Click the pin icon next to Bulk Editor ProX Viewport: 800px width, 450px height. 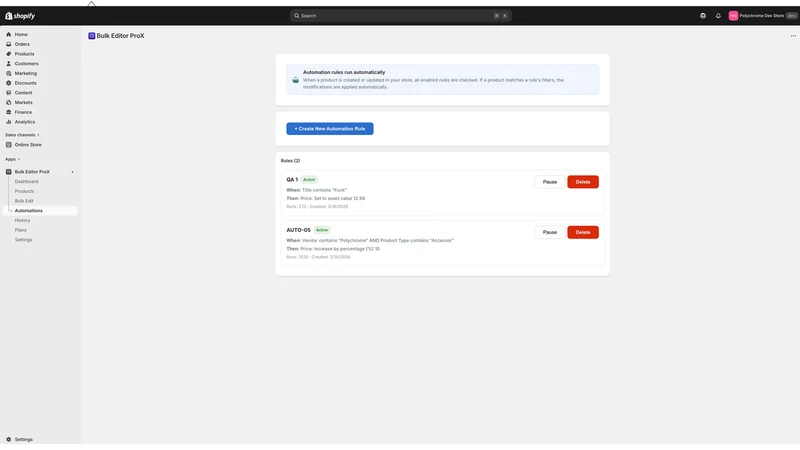pyautogui.click(x=72, y=172)
